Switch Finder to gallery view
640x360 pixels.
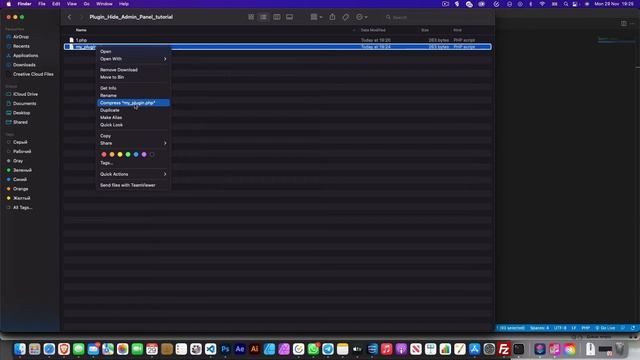(289, 17)
